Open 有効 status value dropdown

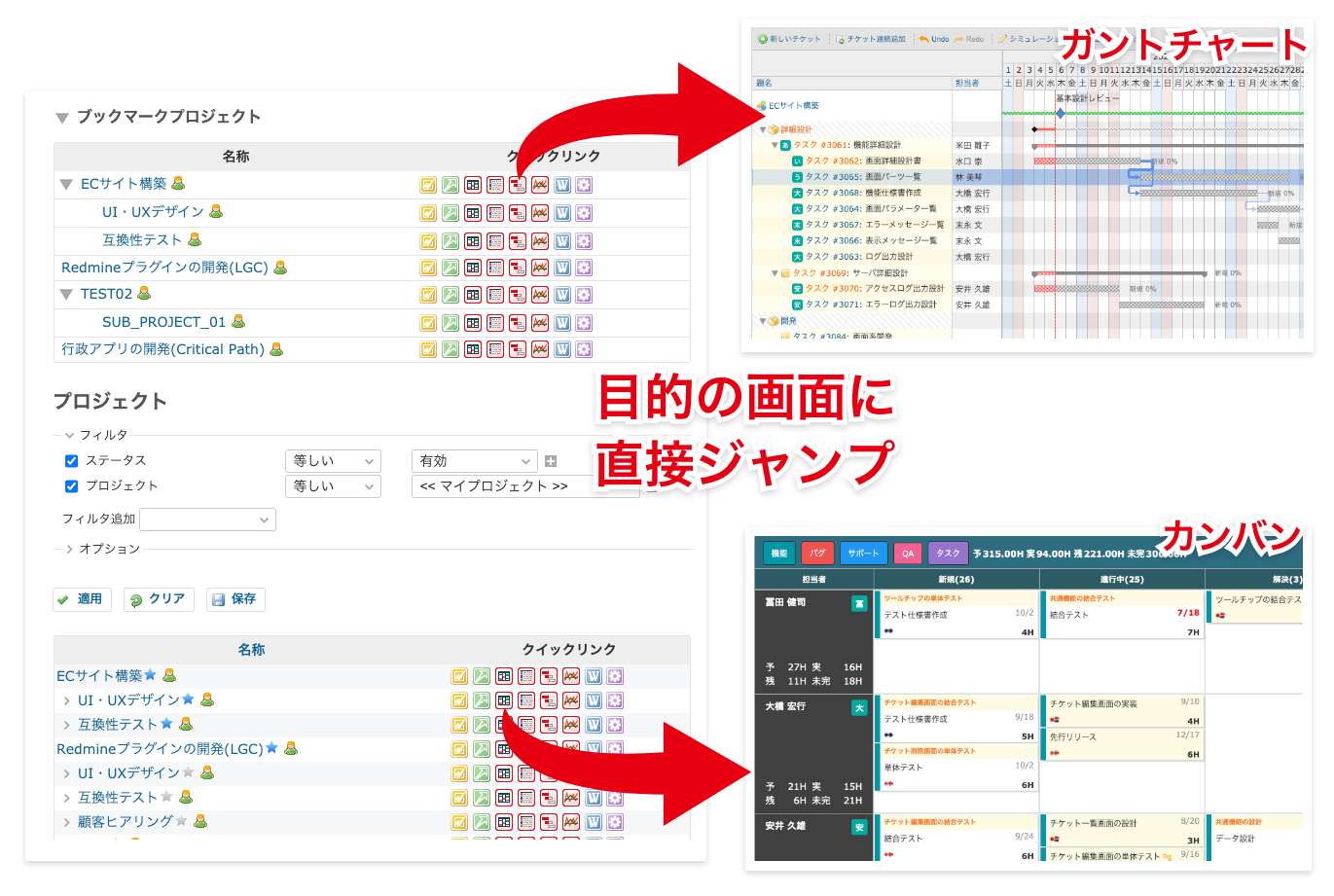coord(475,461)
